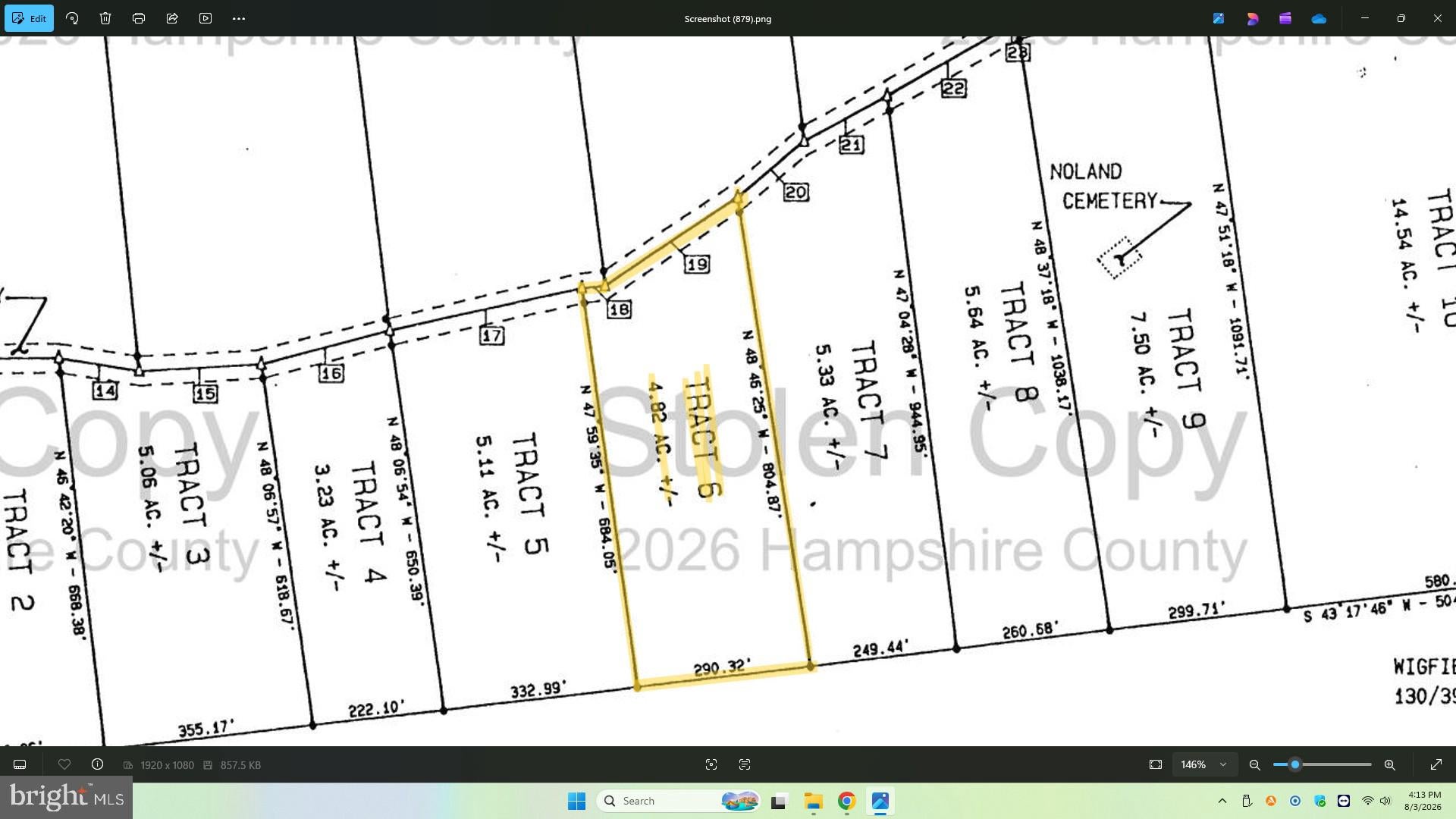Toggle the filmstrip view icon
Viewport: 1456px width, 819px height.
pyautogui.click(x=20, y=764)
